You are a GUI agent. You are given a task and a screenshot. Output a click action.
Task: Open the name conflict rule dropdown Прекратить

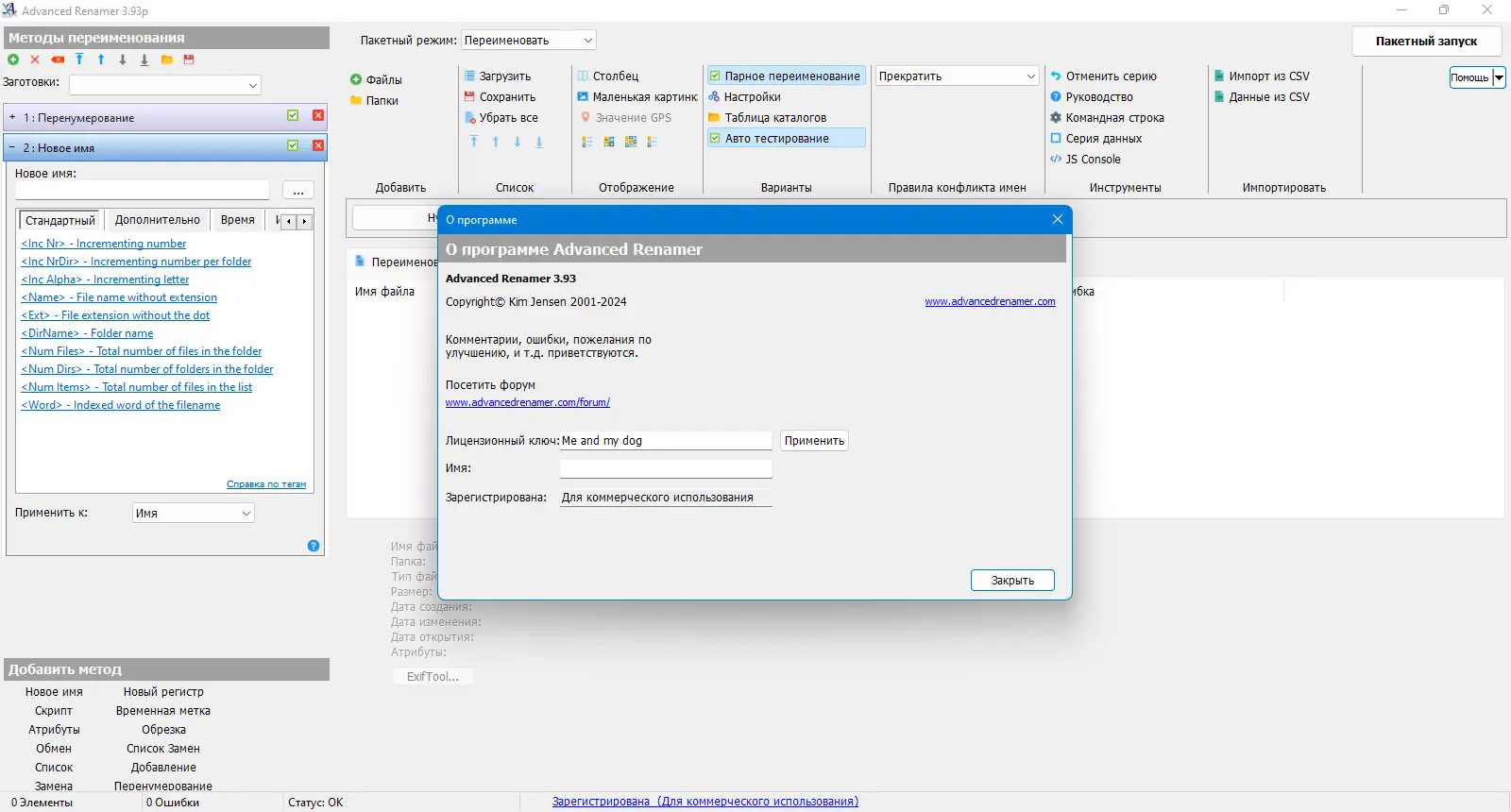click(958, 76)
